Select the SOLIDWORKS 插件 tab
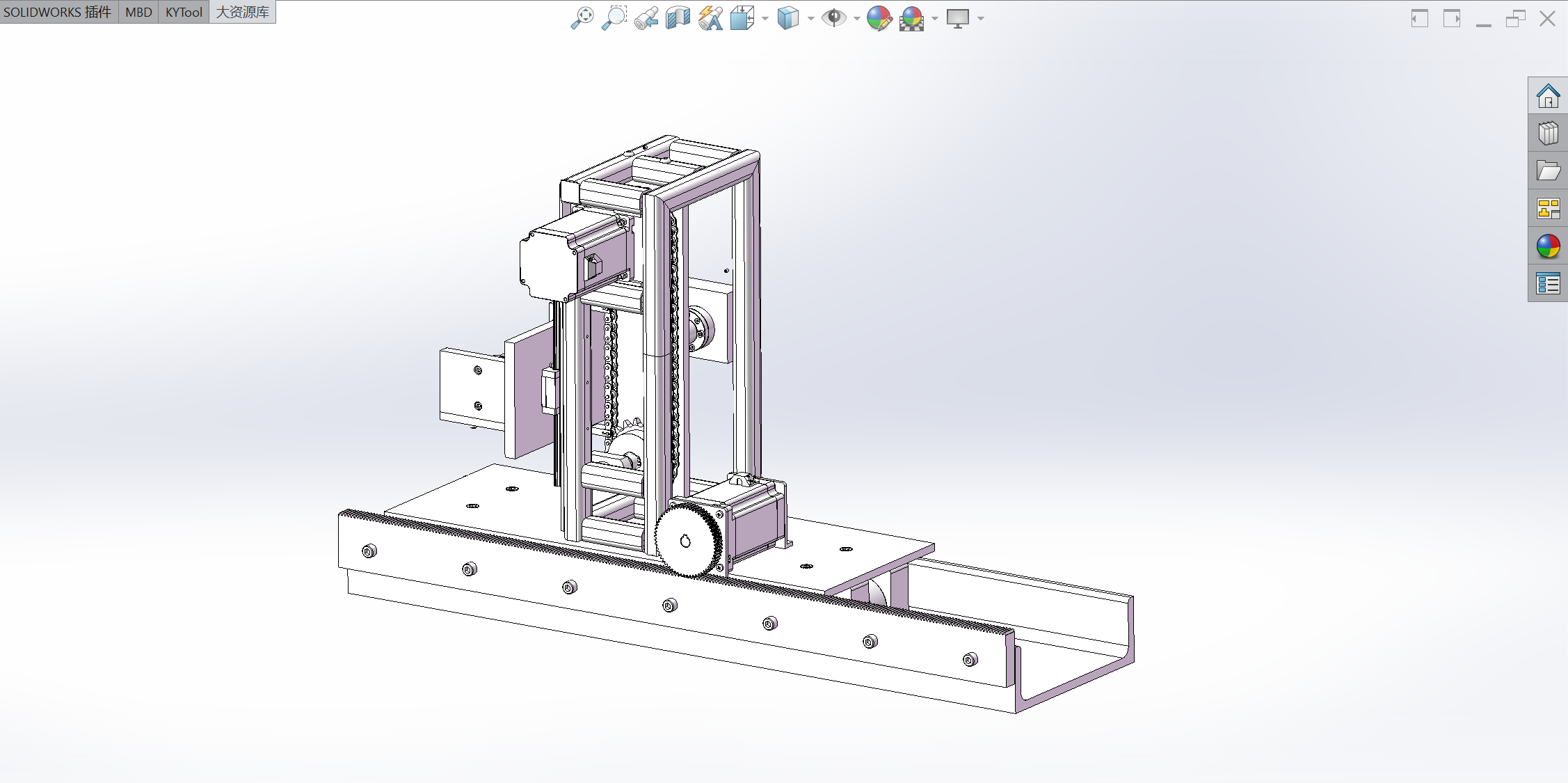Screen dimensions: 1568x783 [58, 12]
